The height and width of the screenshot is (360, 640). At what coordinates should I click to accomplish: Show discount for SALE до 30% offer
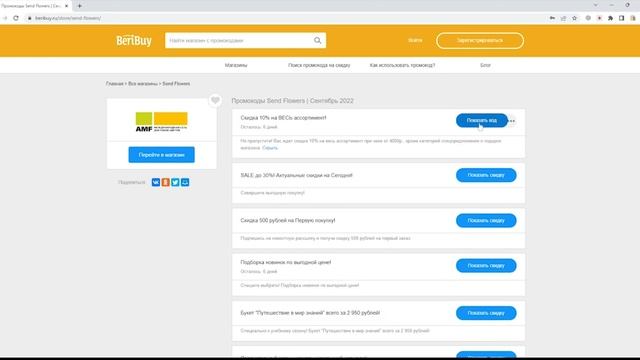486,175
